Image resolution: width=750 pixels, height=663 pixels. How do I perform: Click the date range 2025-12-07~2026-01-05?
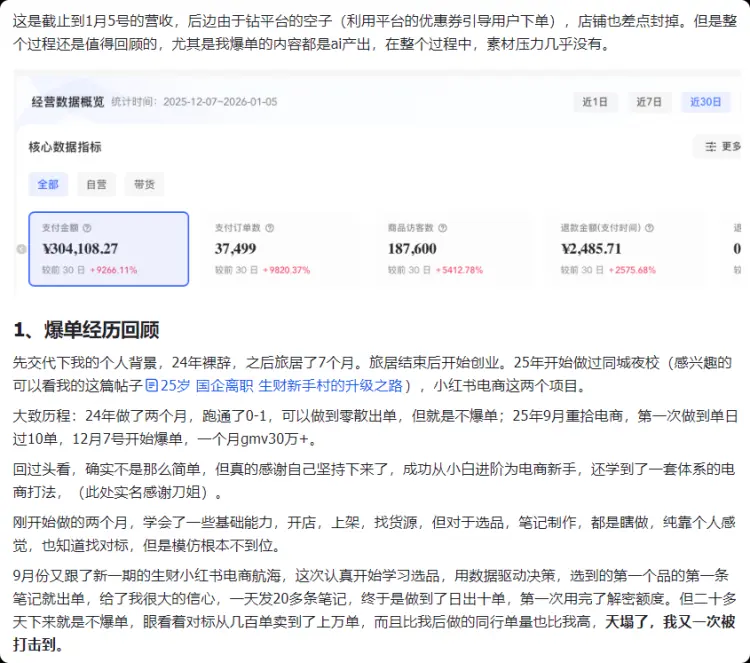(x=220, y=102)
